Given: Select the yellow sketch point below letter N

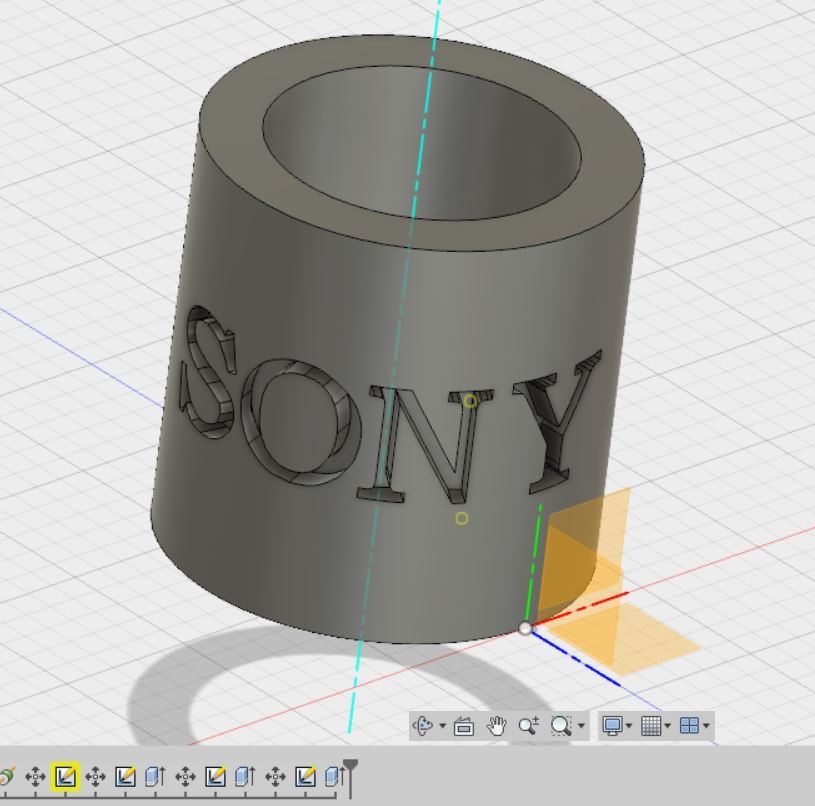Looking at the screenshot, I should click(x=461, y=518).
